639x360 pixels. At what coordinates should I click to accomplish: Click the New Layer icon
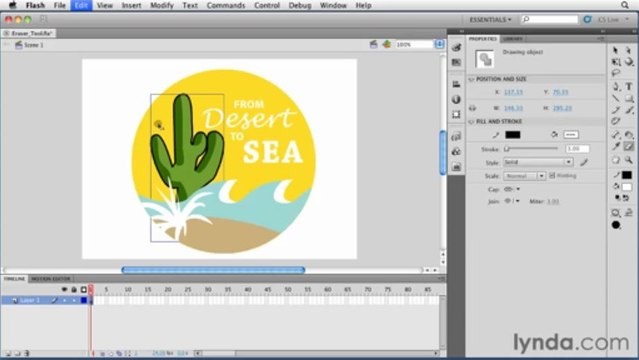tap(8, 353)
